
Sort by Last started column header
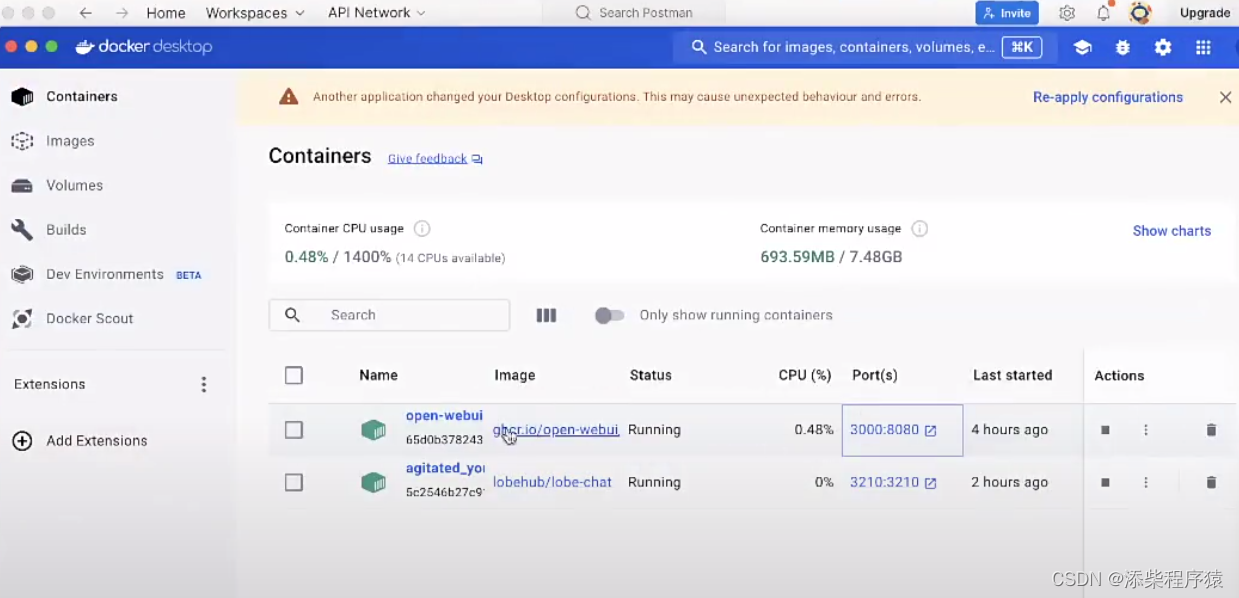[1012, 376]
